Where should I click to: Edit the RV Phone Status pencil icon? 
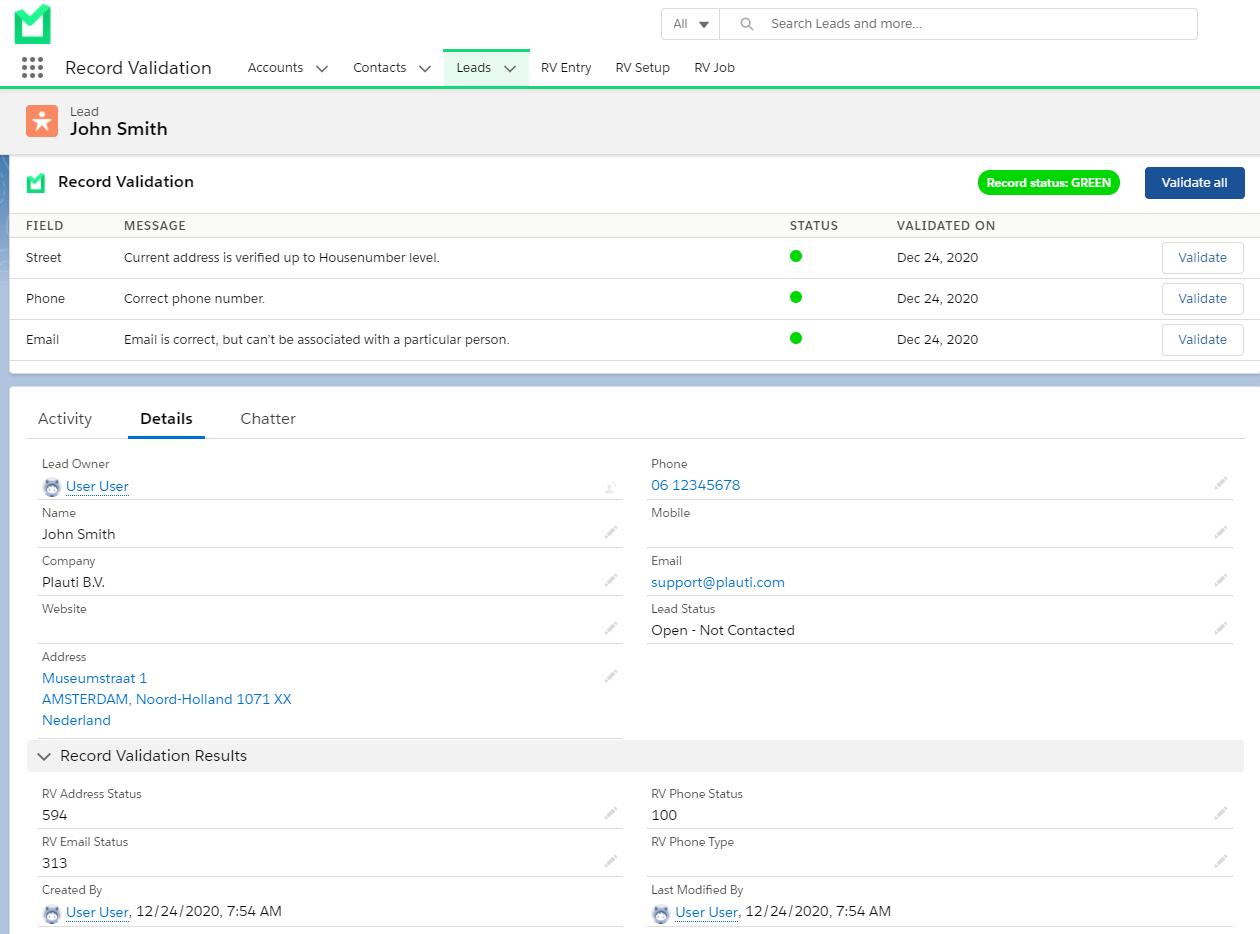coord(1221,813)
